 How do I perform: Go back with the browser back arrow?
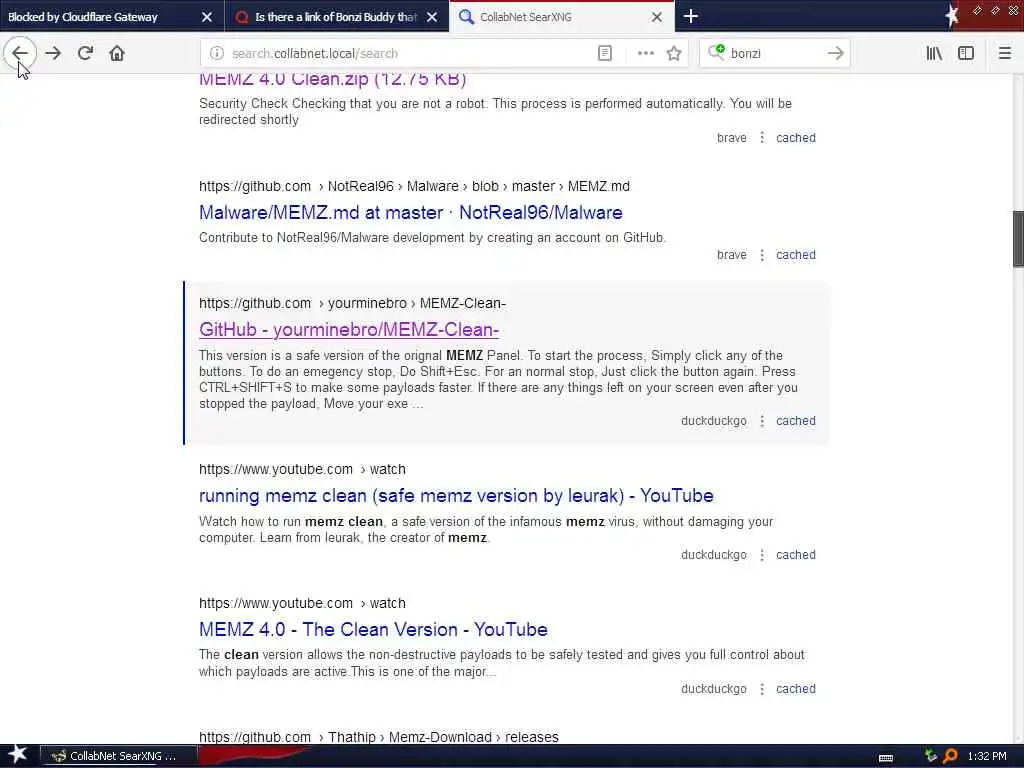(x=20, y=53)
